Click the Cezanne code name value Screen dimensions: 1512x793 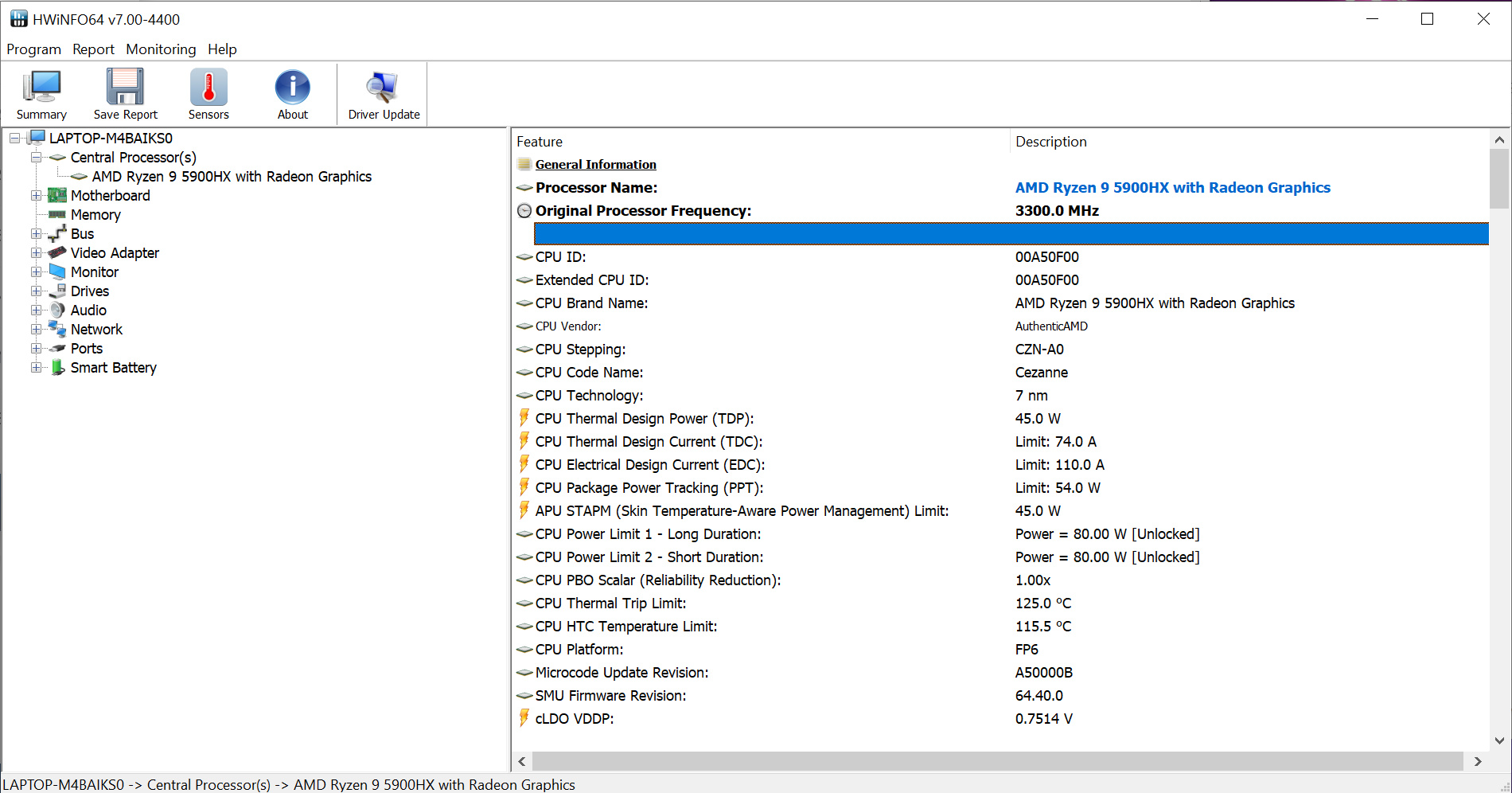point(1042,372)
